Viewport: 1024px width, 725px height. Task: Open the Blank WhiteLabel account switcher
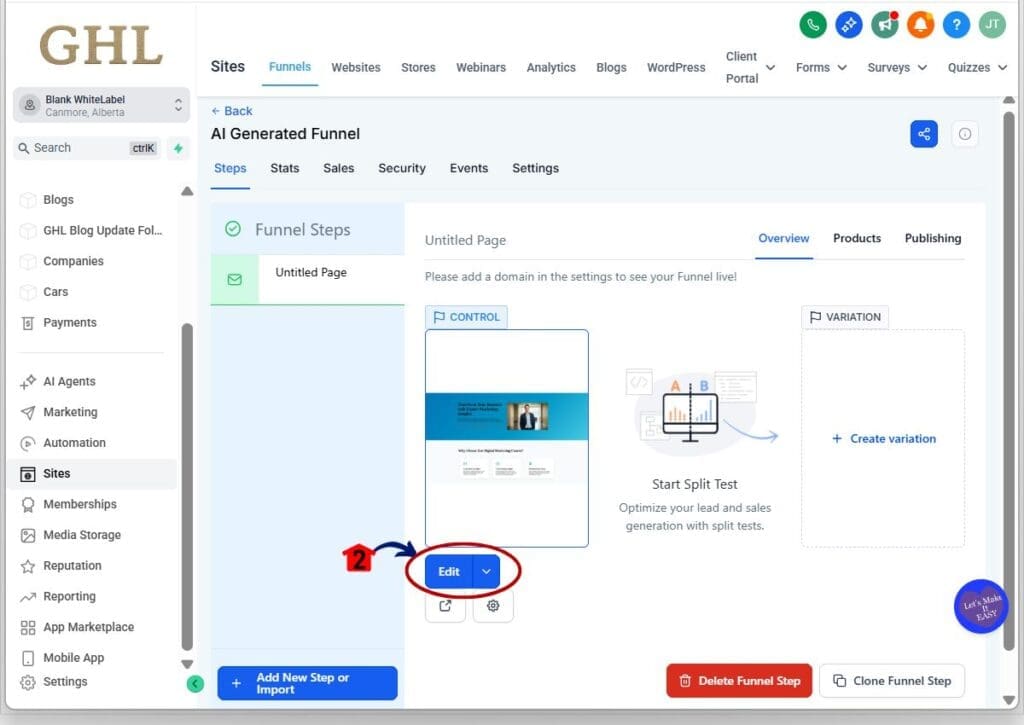point(101,105)
